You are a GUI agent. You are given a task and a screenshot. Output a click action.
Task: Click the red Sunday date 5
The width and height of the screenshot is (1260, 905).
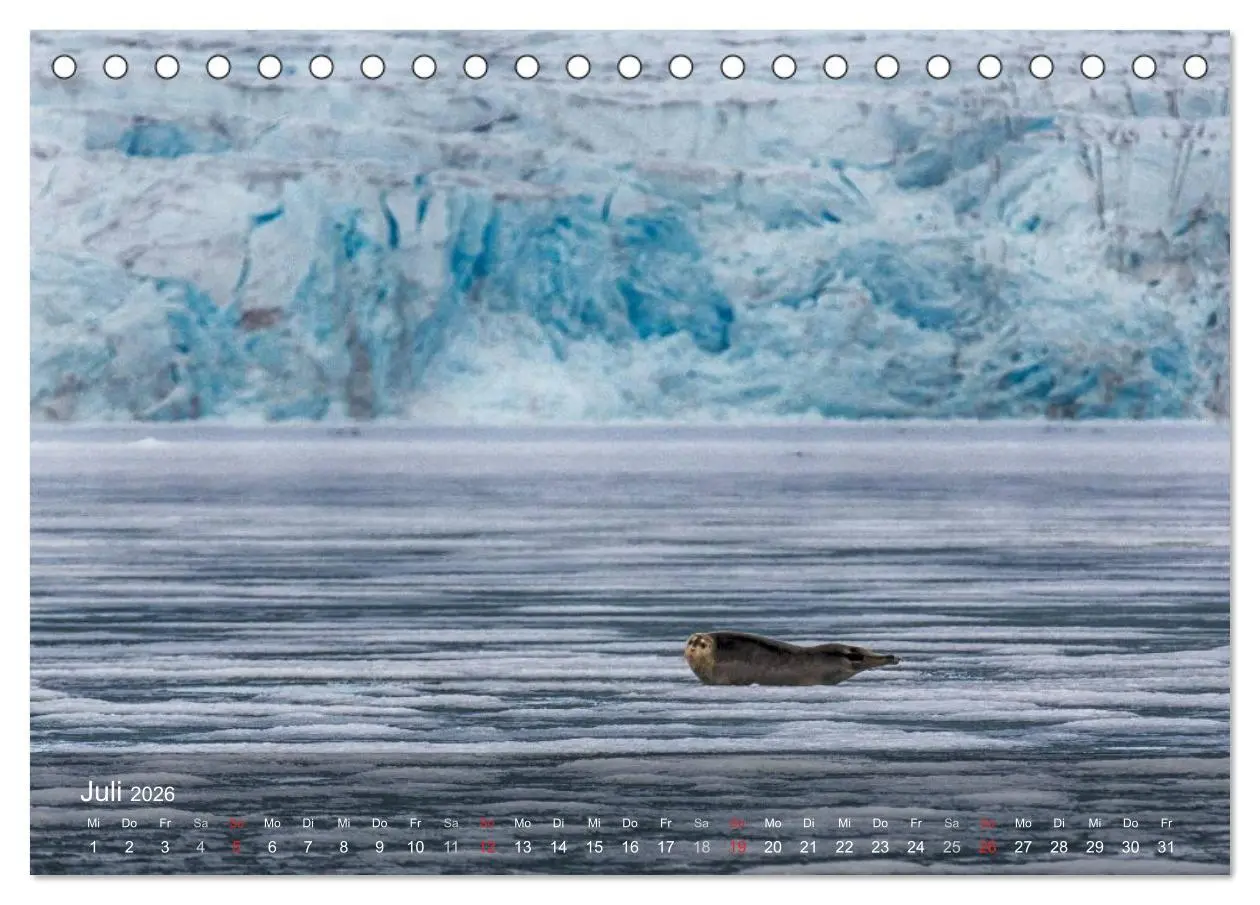coord(236,847)
